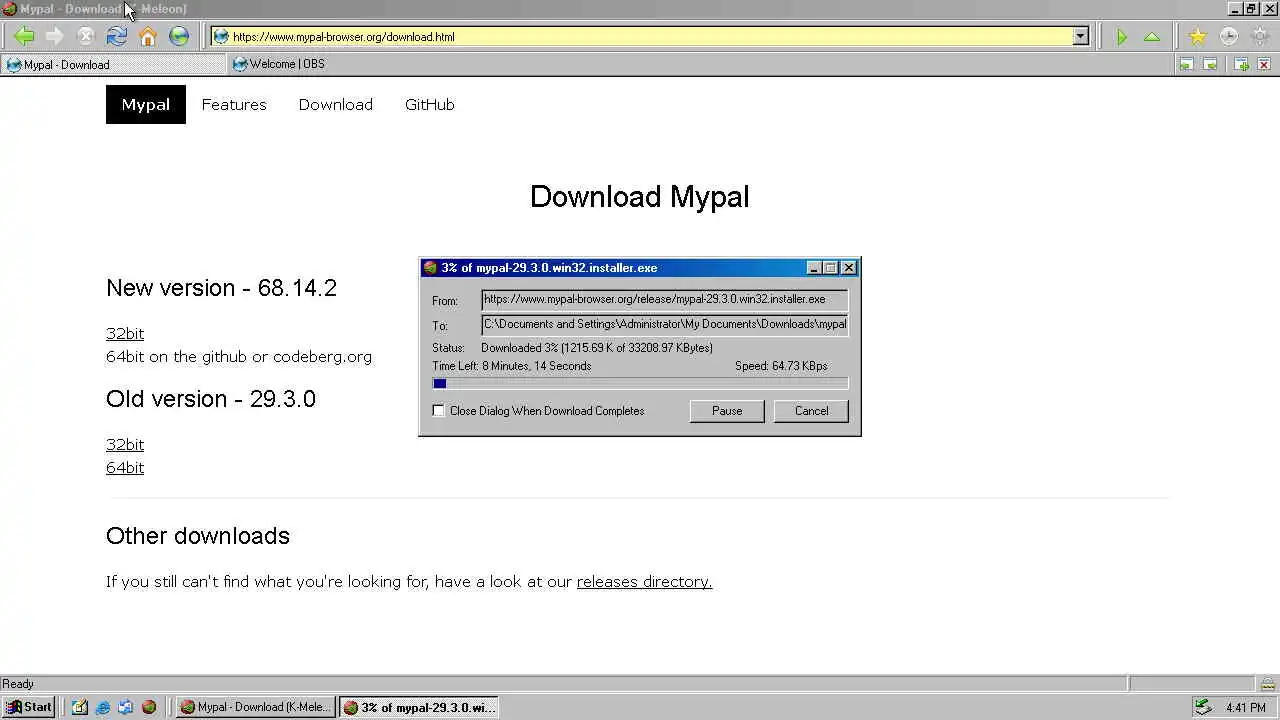Click 32bit link under Old version 29.3.0
Image resolution: width=1280 pixels, height=720 pixels.
point(125,444)
